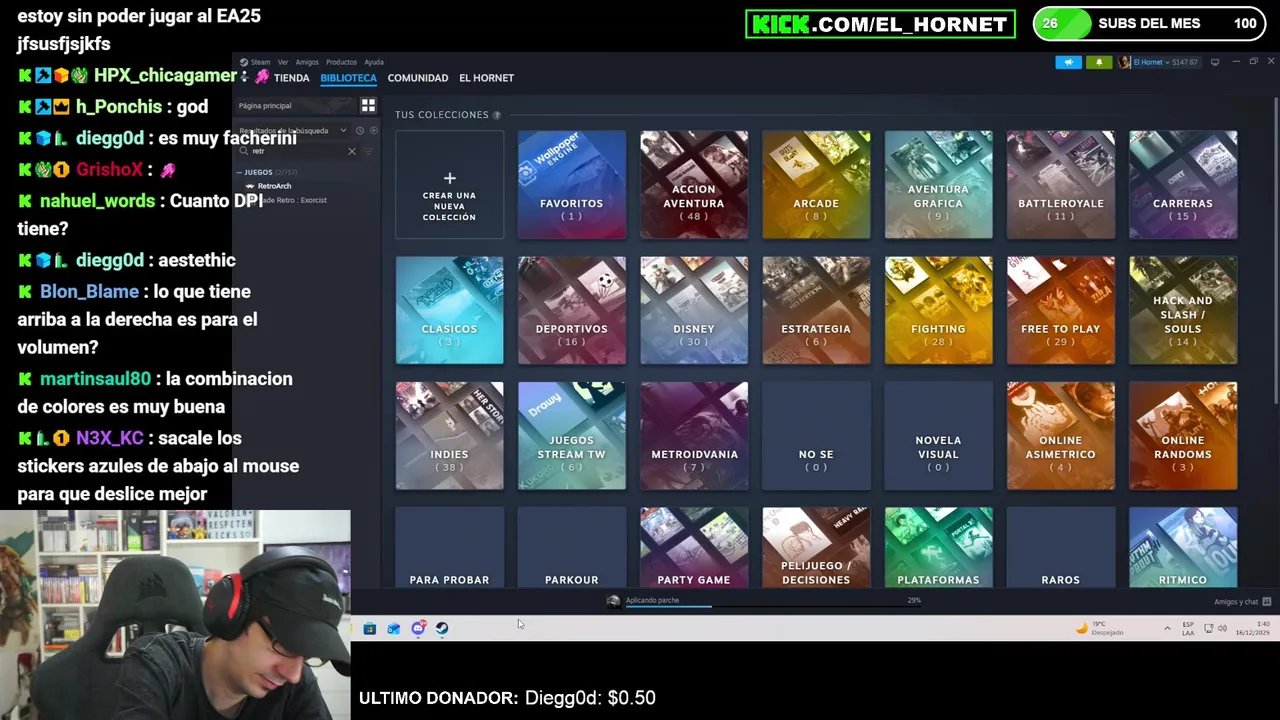Screen dimensions: 1280x720
Task: Open the Plataformas collection
Action: pyautogui.click(x=938, y=547)
